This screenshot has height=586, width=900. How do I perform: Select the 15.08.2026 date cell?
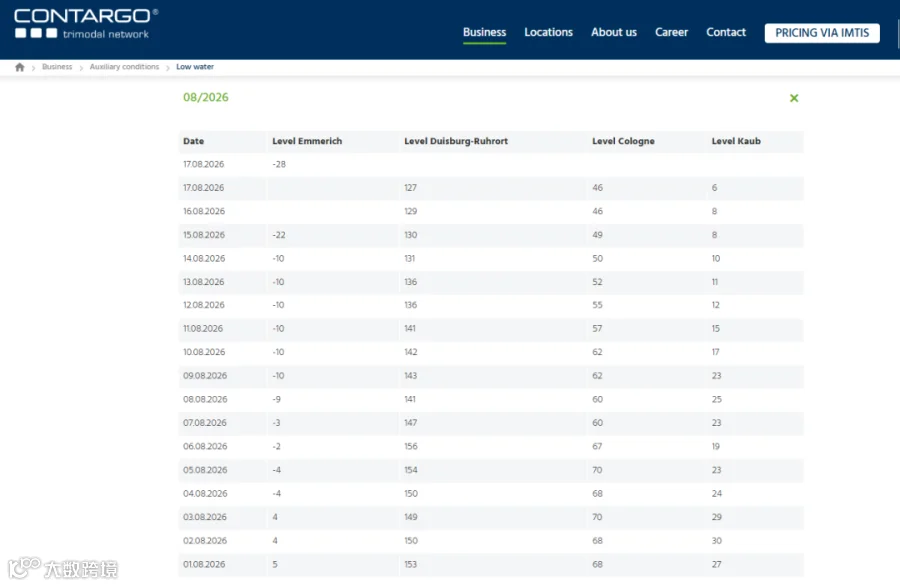tap(204, 235)
